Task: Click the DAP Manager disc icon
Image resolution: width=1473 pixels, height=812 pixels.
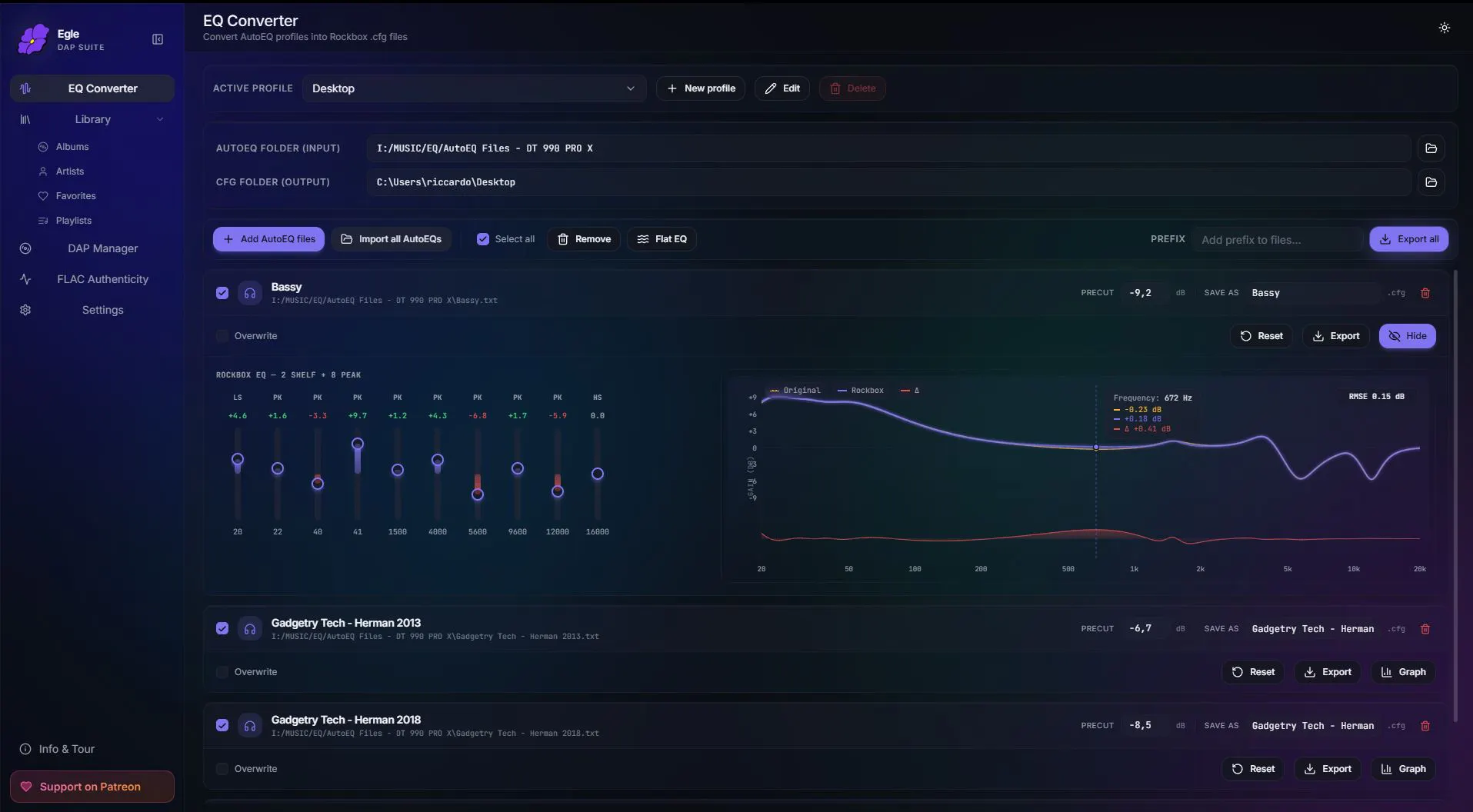Action: [x=25, y=248]
